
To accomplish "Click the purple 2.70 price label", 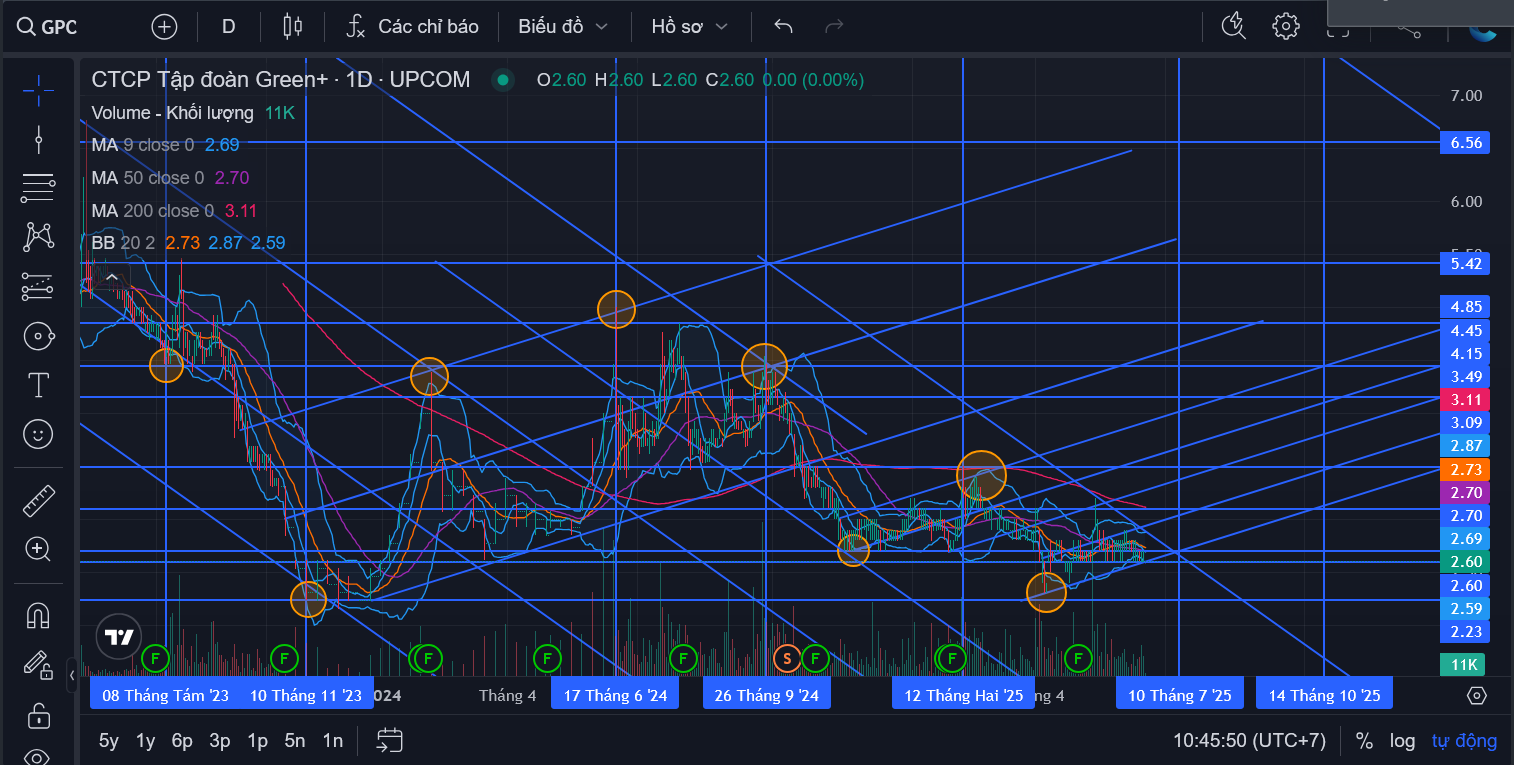I will coord(1465,492).
